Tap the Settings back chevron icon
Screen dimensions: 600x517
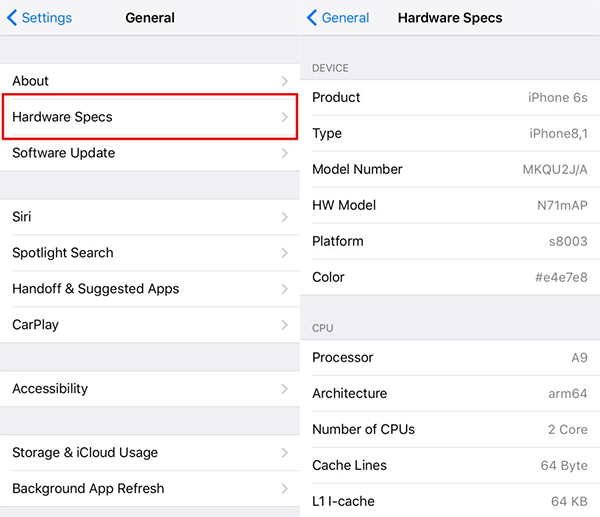click(x=12, y=18)
